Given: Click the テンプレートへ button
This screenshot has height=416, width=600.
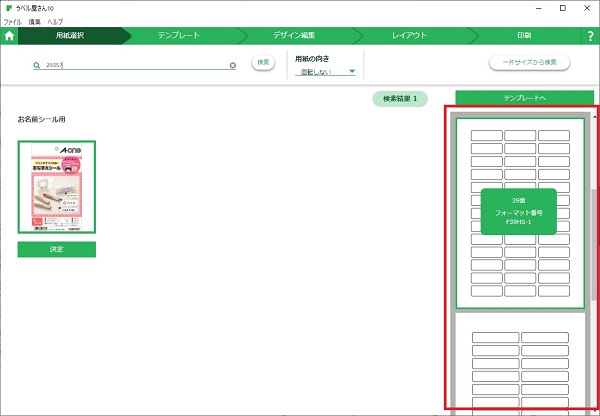Looking at the screenshot, I should tap(518, 98).
